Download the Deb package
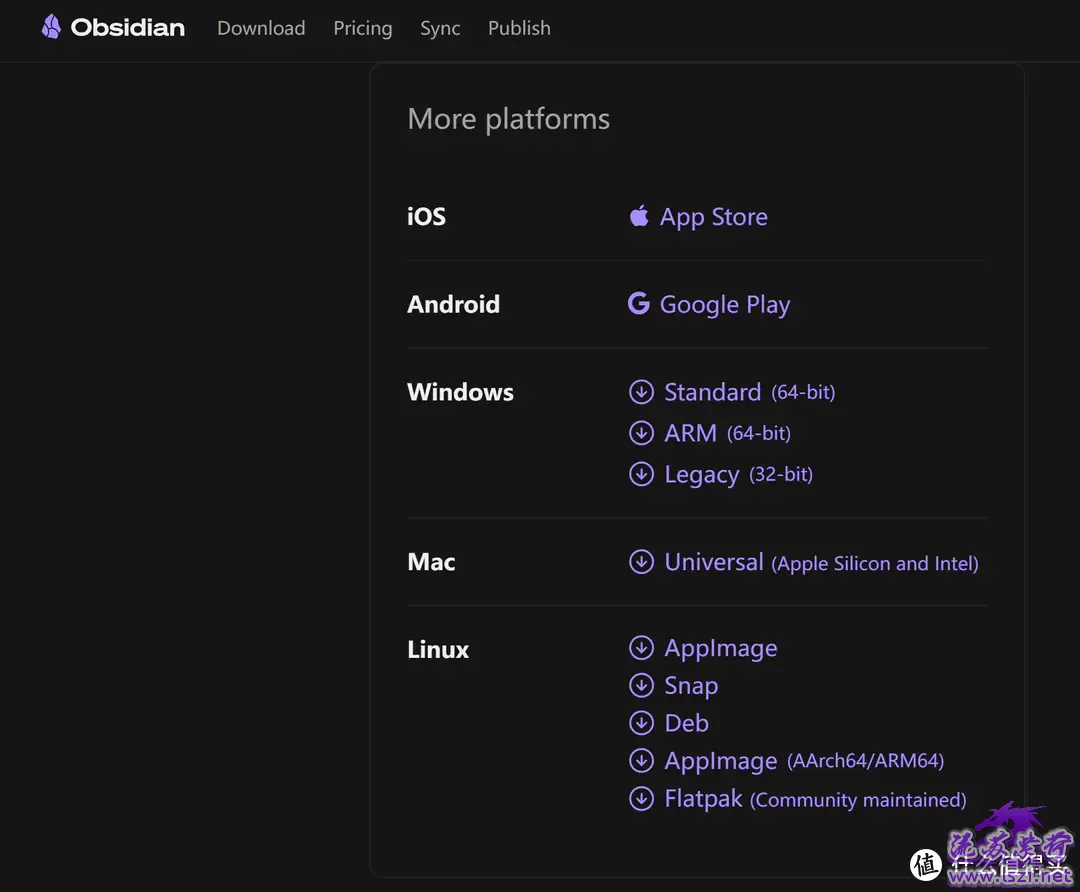 (686, 723)
